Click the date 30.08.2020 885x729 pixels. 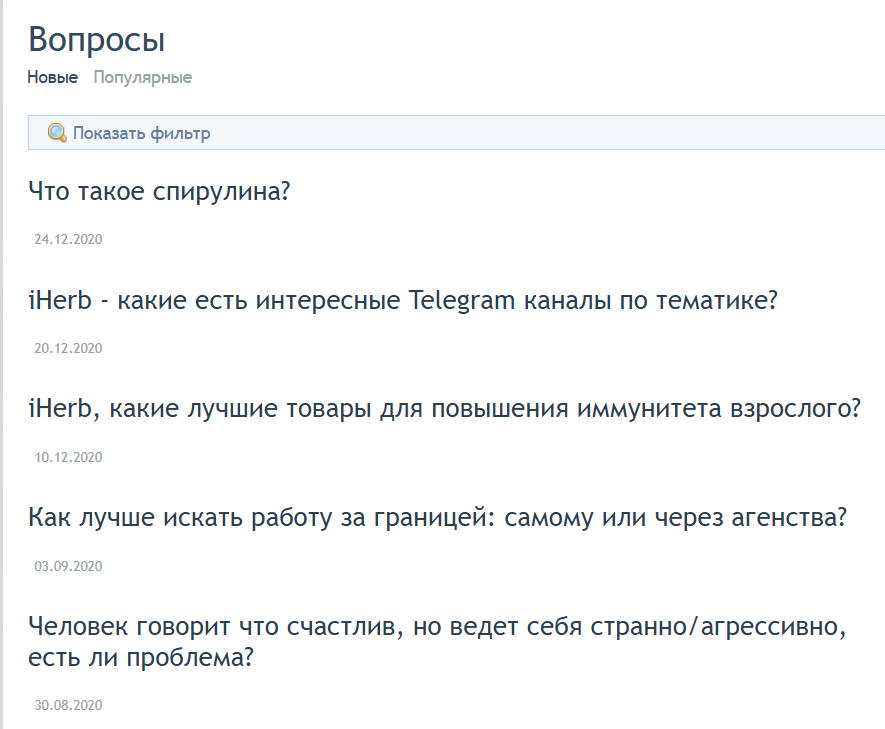[68, 705]
